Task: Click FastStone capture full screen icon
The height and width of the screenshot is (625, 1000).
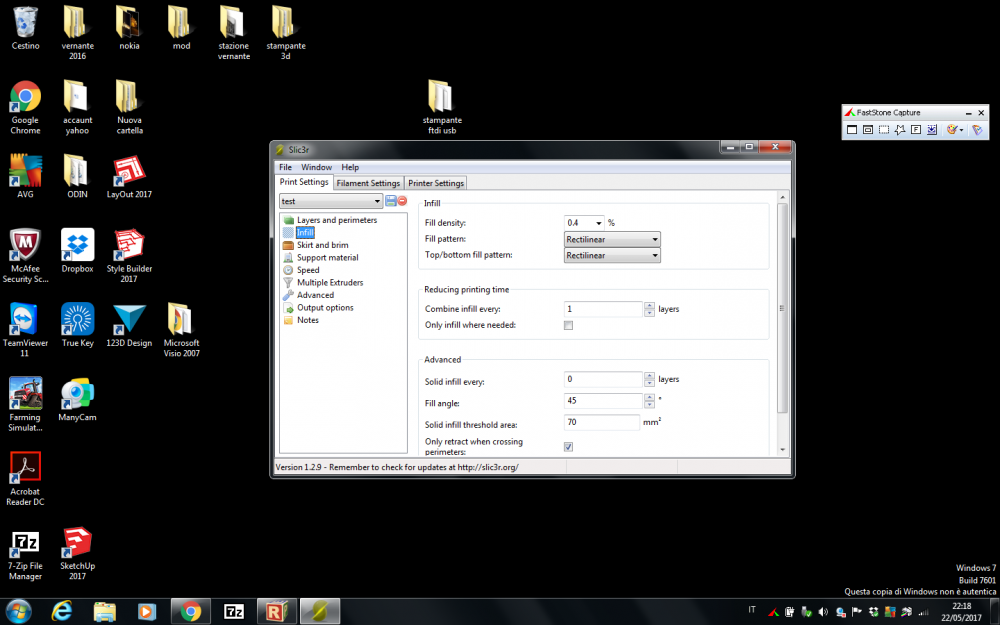Action: point(916,130)
